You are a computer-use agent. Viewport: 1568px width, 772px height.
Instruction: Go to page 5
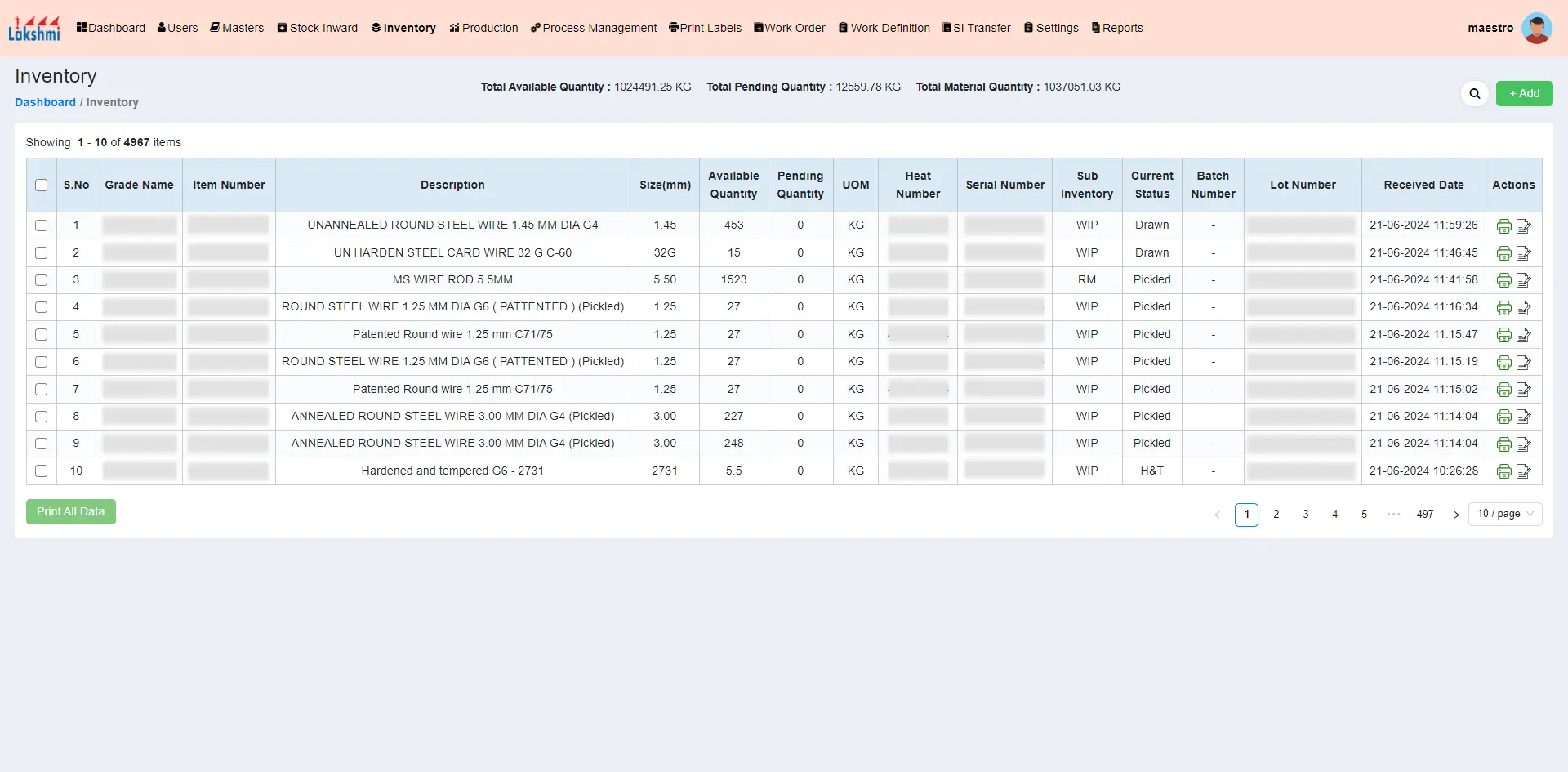point(1364,515)
